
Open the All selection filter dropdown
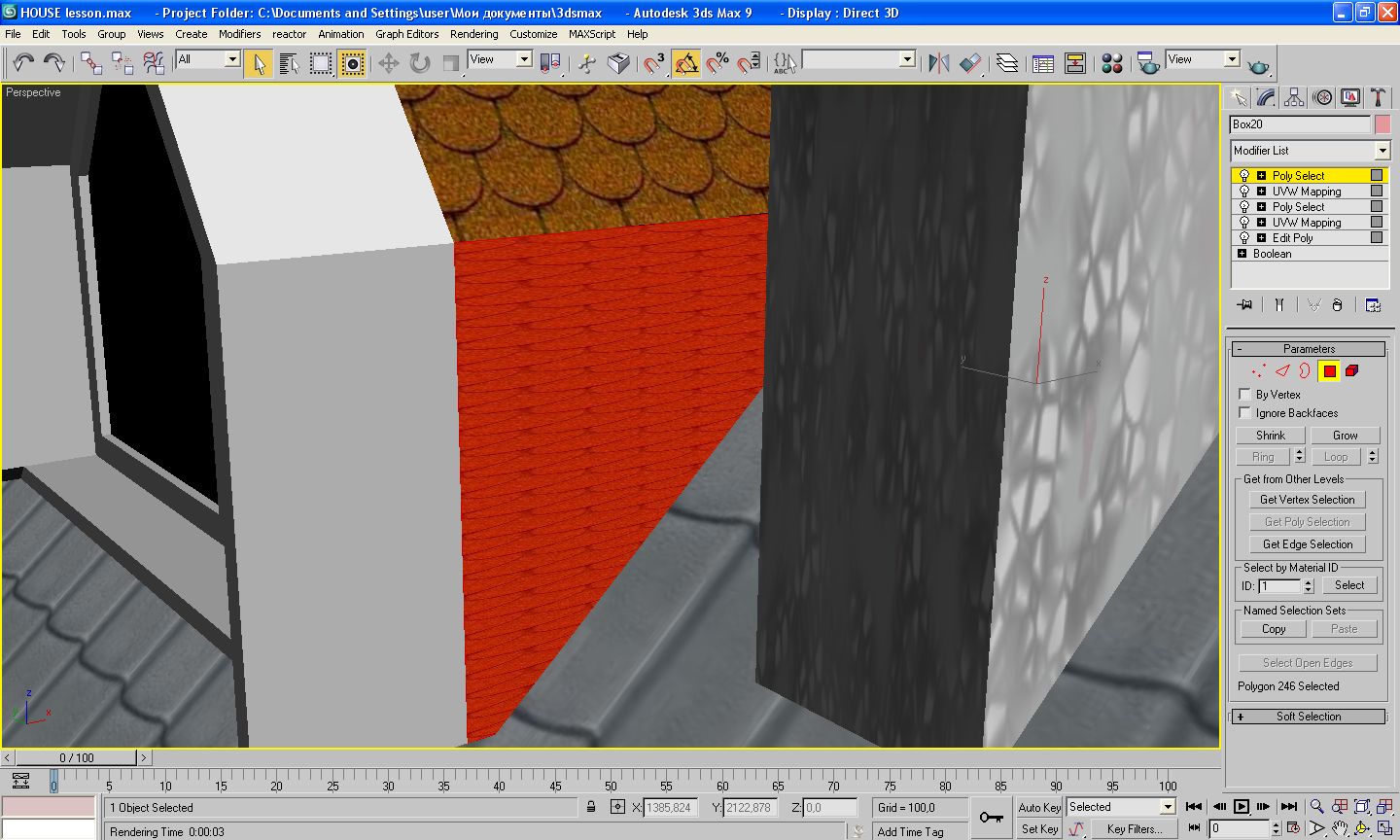coord(208,59)
